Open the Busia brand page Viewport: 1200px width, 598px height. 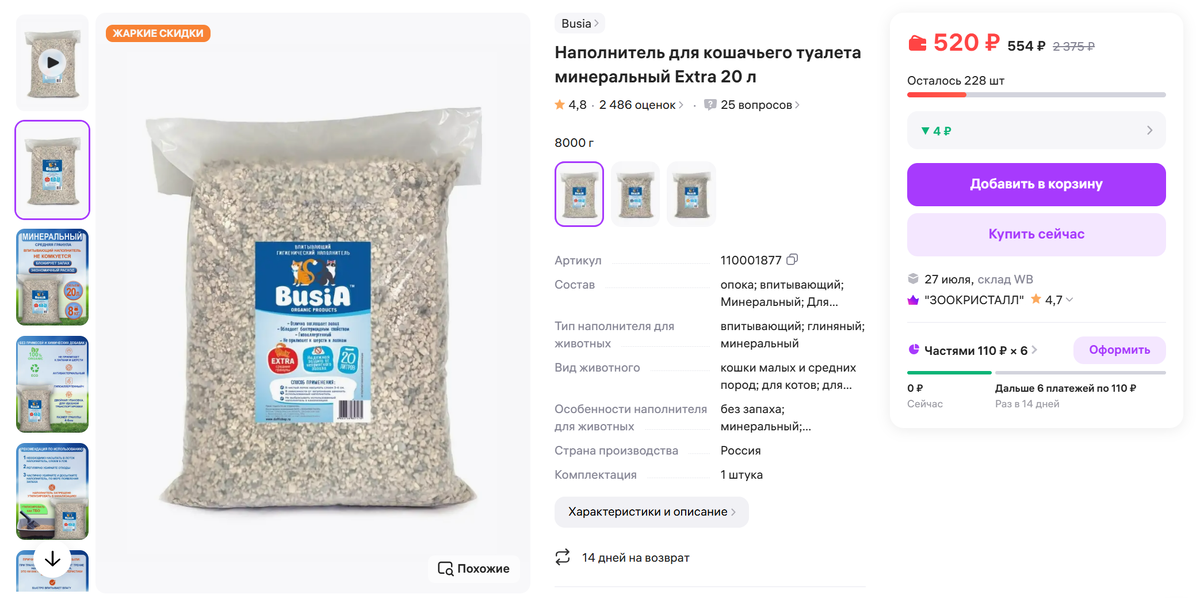coord(580,23)
